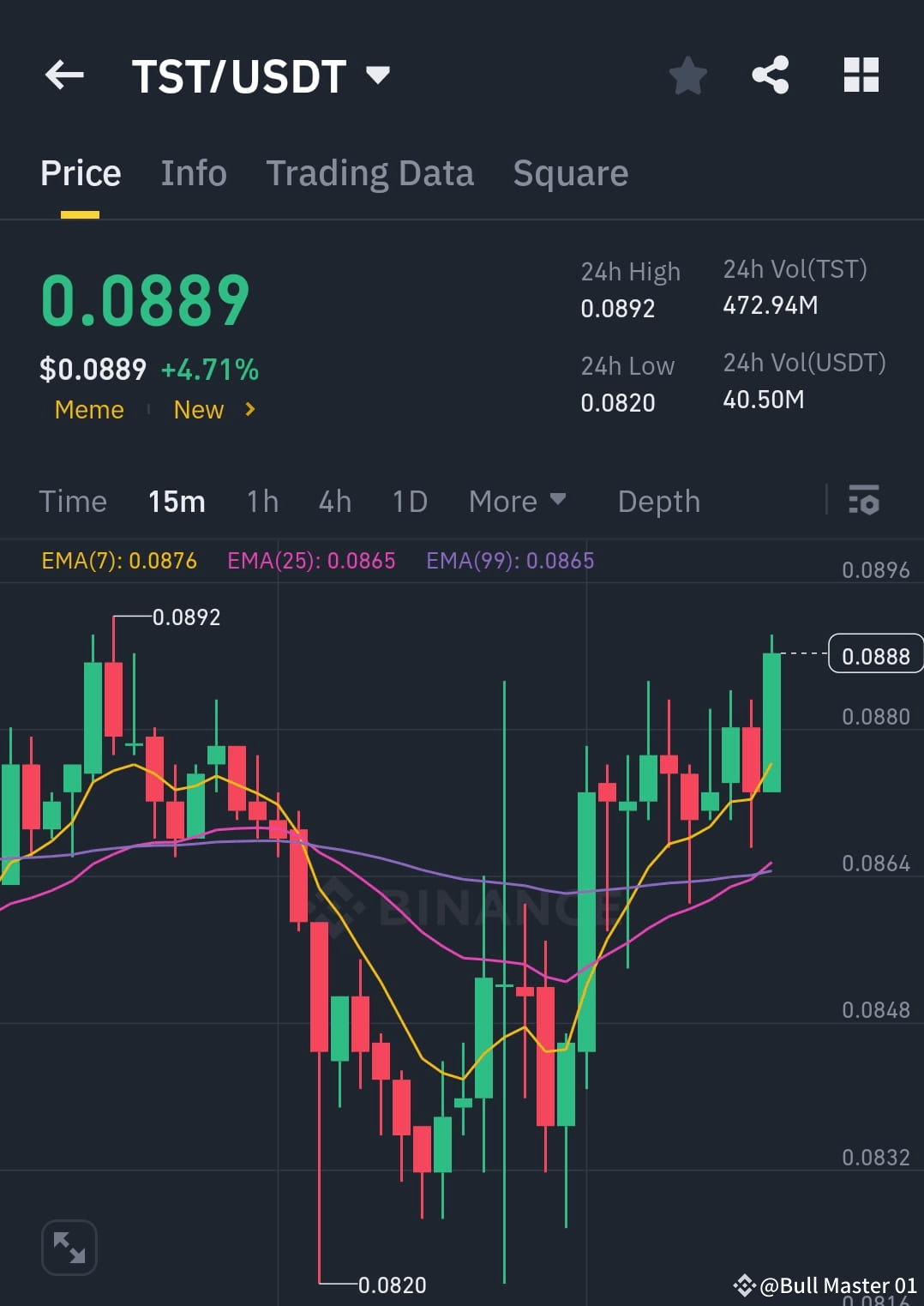
Task: Expand the New tag chevron
Action: [x=249, y=410]
